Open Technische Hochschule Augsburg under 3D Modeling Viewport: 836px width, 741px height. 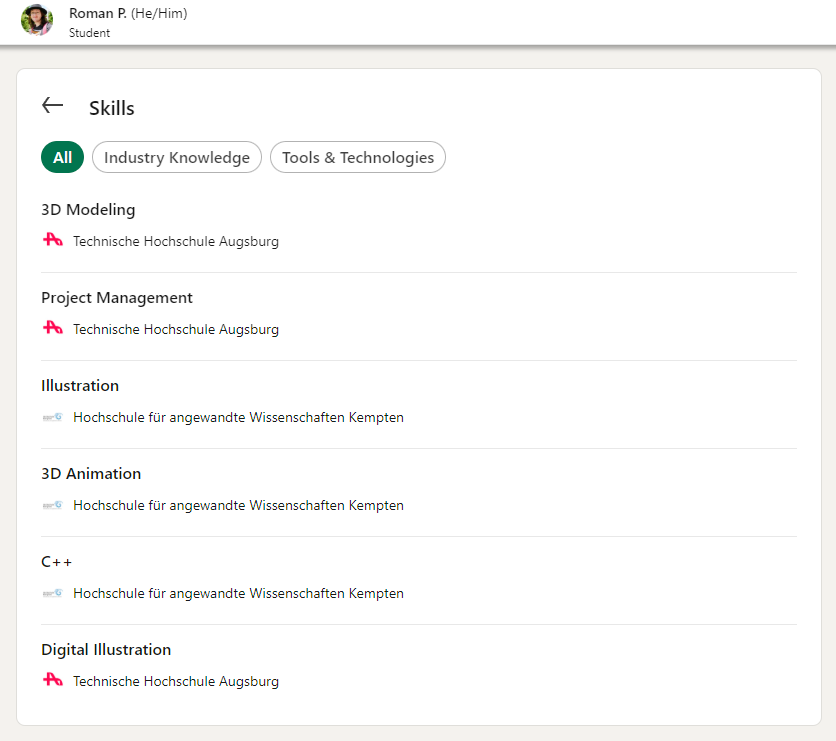176,241
